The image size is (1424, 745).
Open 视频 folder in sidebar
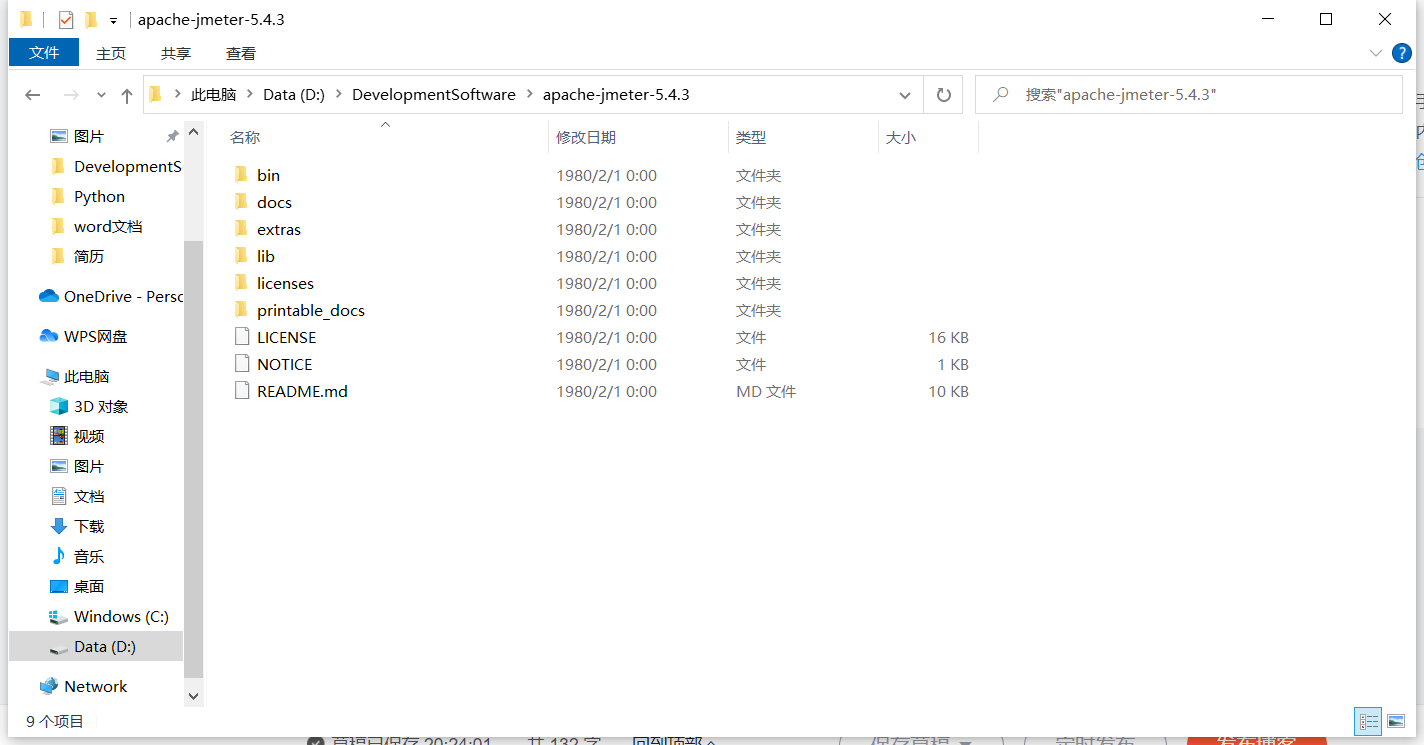[x=77, y=436]
